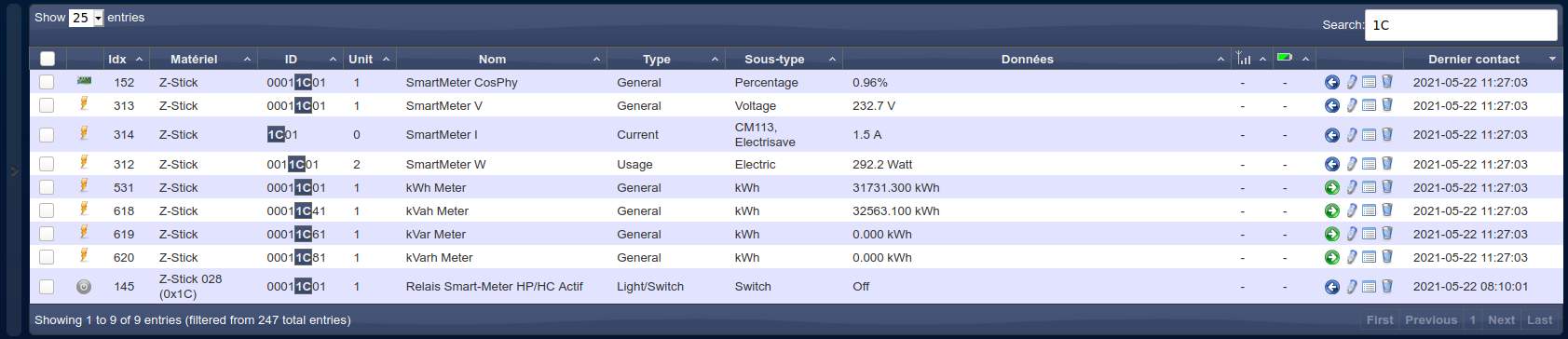Check the box for kVarh Meter row
Image resolution: width=1568 pixels, height=339 pixels.
tap(47, 257)
